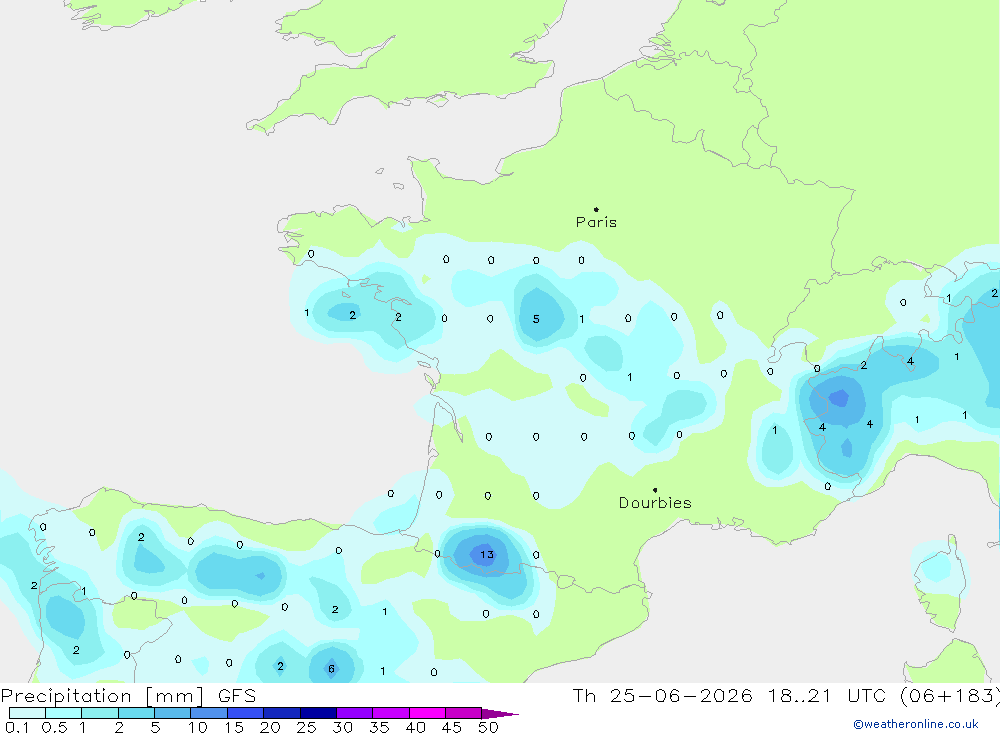Pick the 40–45 mm magenta legend swatch
Screen dimensions: 1000x733
[x=427, y=713]
